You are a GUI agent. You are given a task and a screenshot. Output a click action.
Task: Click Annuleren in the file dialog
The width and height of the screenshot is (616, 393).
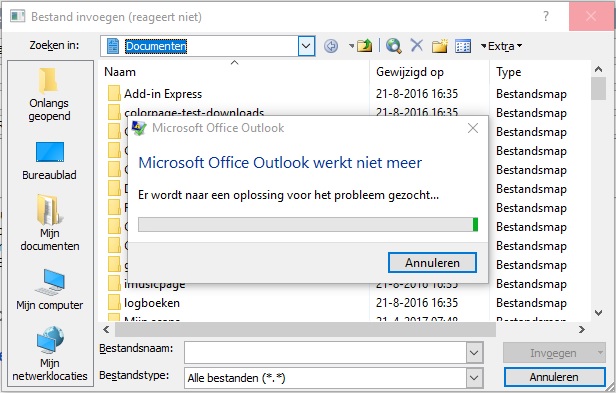pyautogui.click(x=554, y=377)
